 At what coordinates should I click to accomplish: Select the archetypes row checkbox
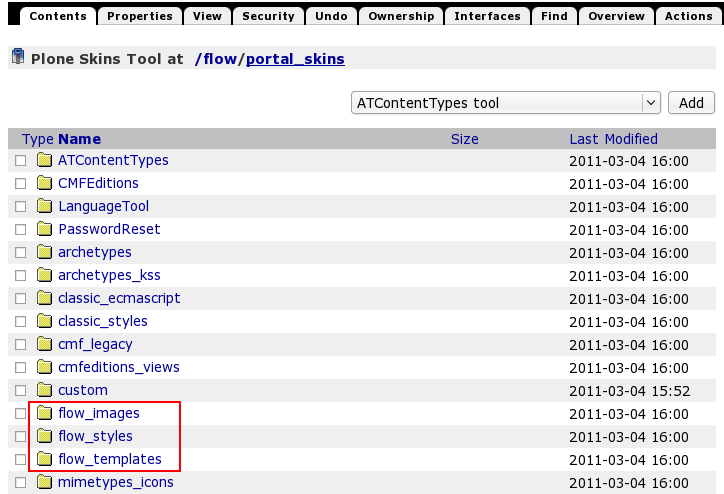pyautogui.click(x=20, y=253)
